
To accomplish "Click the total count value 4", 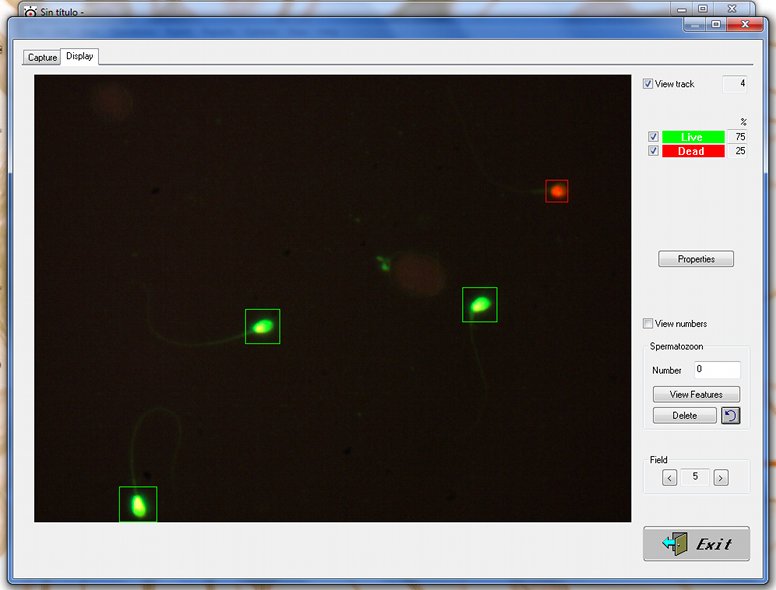I will (735, 84).
